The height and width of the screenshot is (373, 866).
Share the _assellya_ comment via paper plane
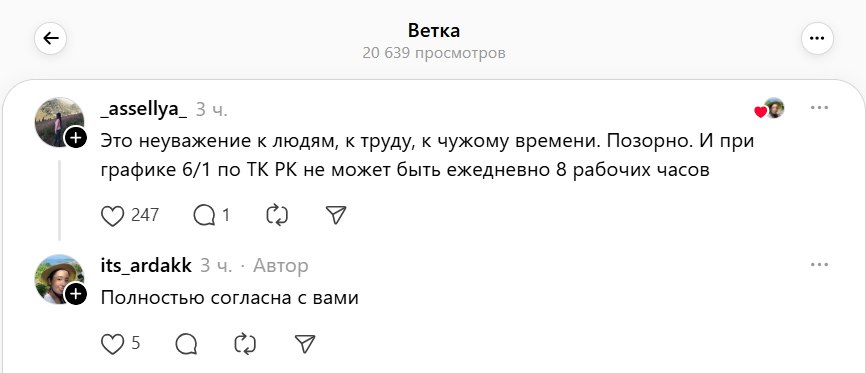click(336, 215)
